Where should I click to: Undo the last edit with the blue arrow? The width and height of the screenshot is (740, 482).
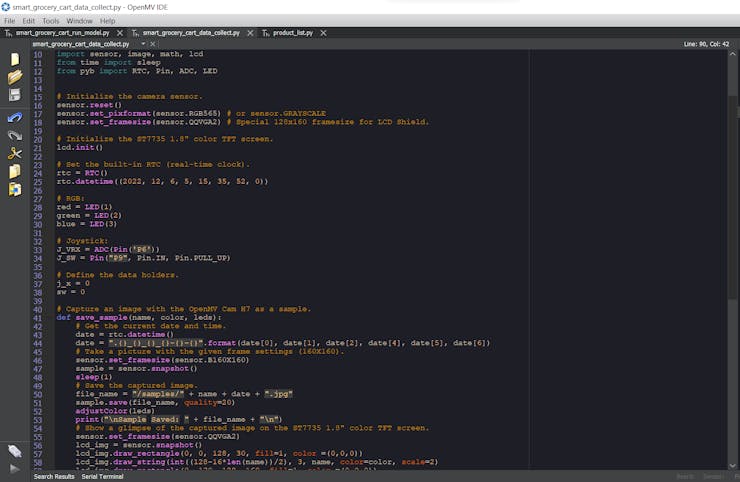coord(14,117)
